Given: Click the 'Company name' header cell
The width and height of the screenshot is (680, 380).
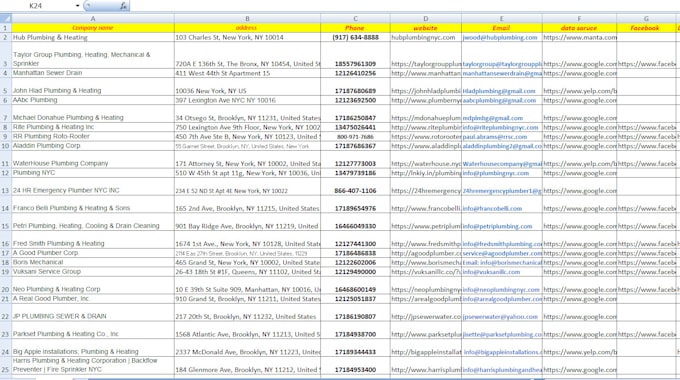Looking at the screenshot, I should point(93,28).
